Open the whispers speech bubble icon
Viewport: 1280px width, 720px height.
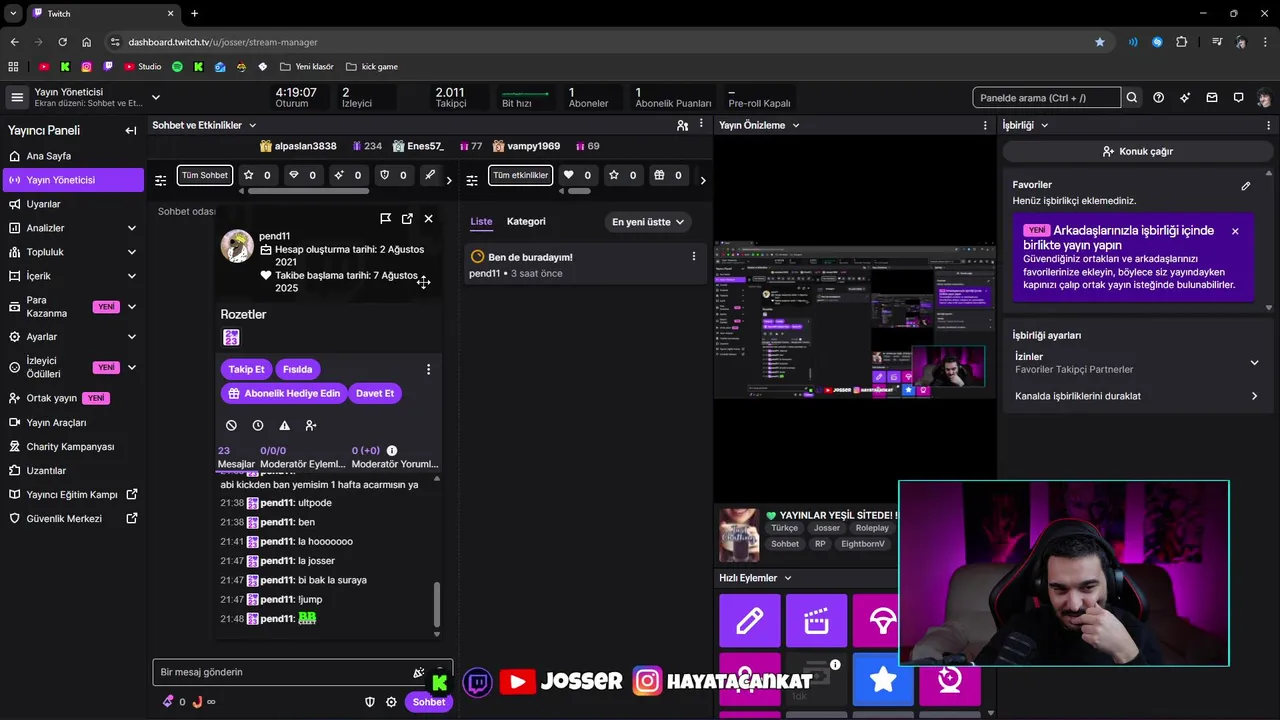(1238, 98)
